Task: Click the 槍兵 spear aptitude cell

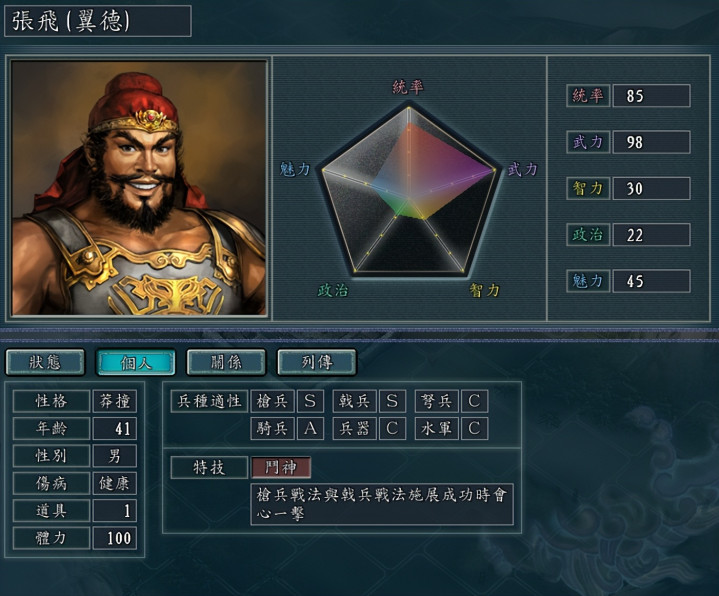Action: coord(272,401)
